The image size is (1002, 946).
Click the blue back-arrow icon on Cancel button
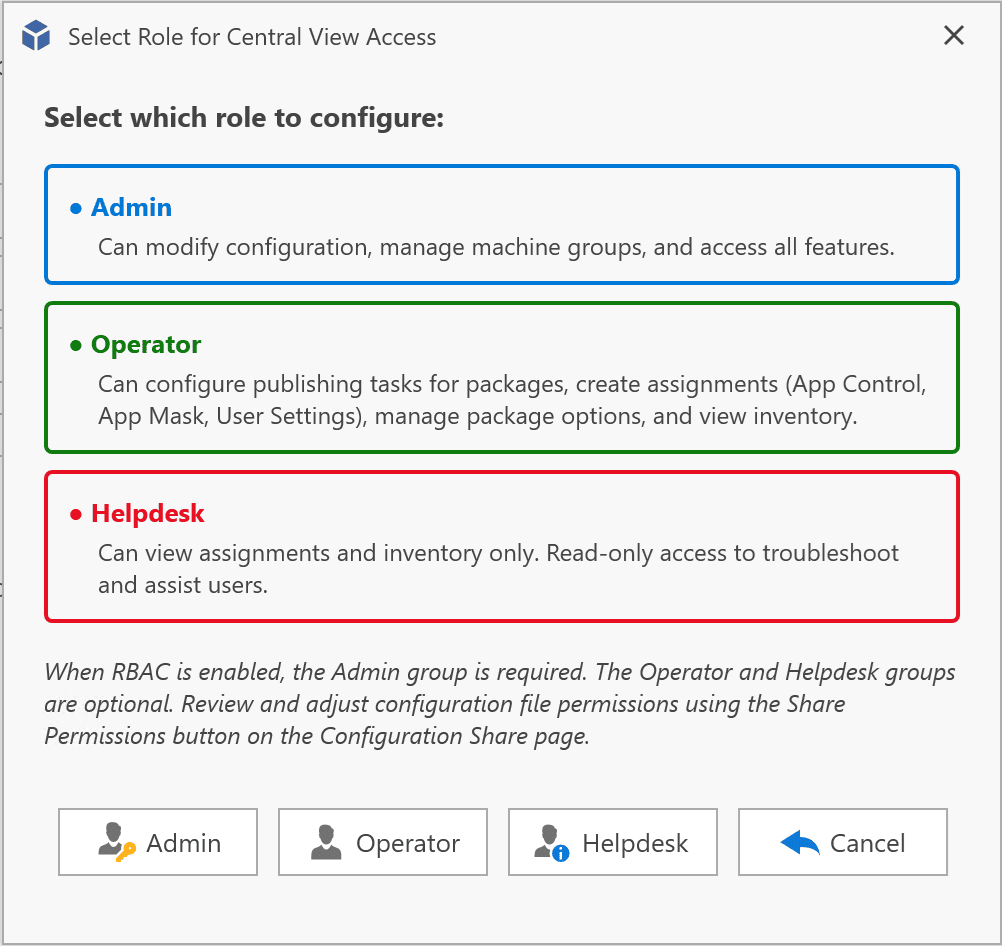pos(799,843)
